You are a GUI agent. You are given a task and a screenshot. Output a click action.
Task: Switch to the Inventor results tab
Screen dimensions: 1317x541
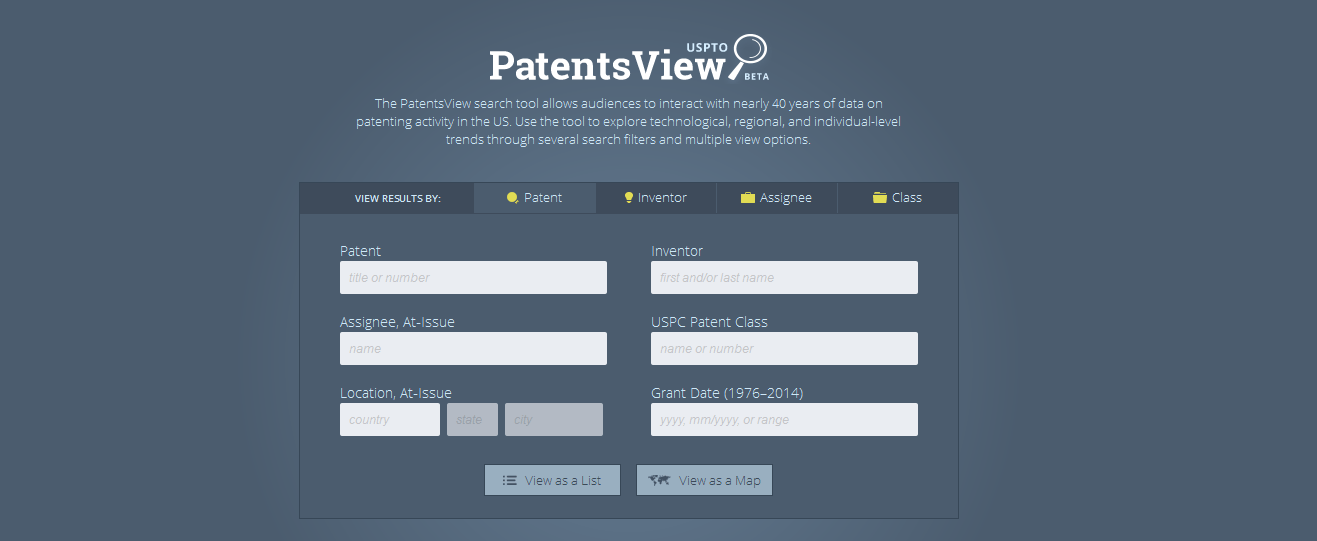click(x=656, y=198)
